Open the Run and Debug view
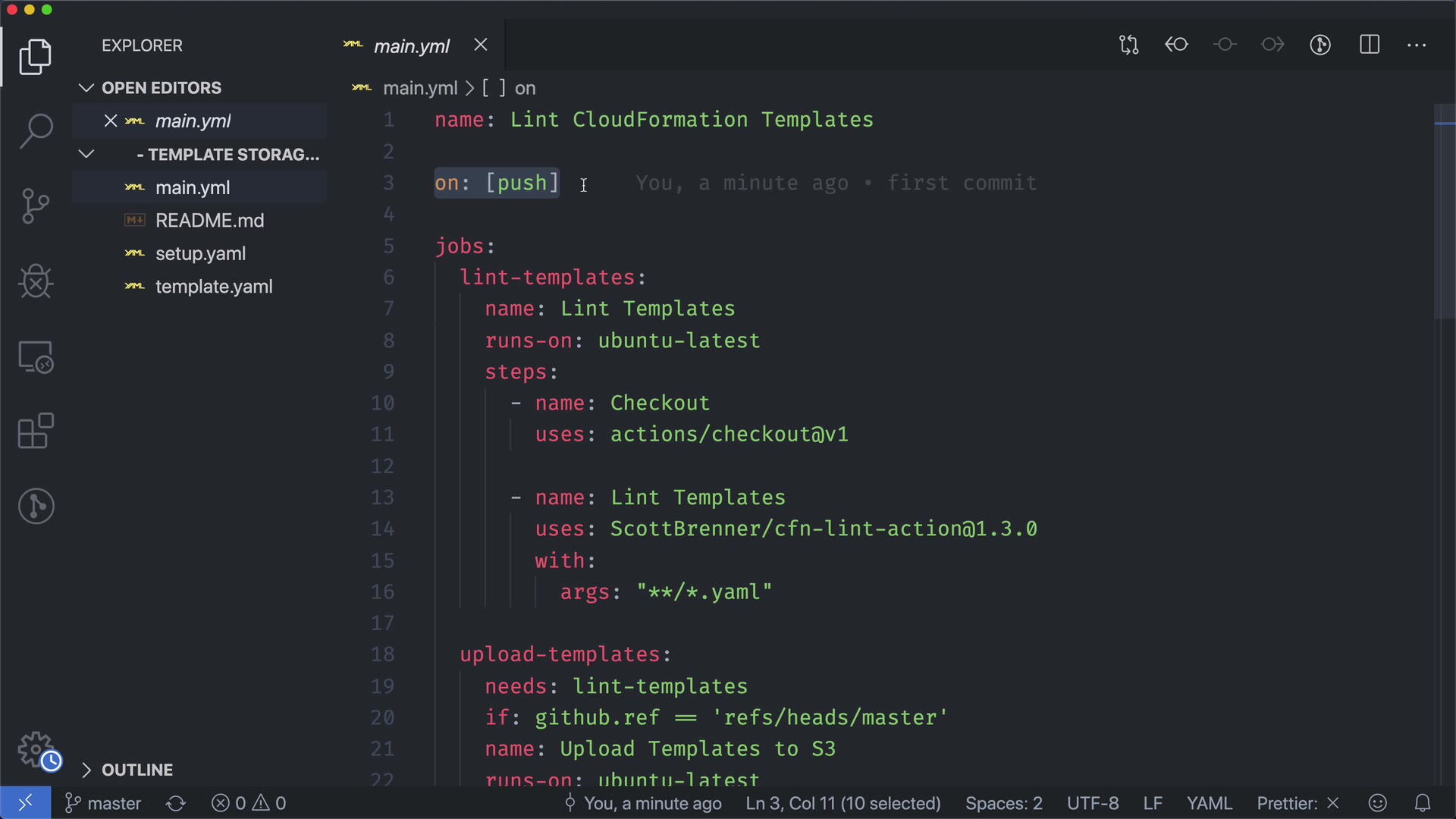This screenshot has width=1456, height=819. (36, 281)
